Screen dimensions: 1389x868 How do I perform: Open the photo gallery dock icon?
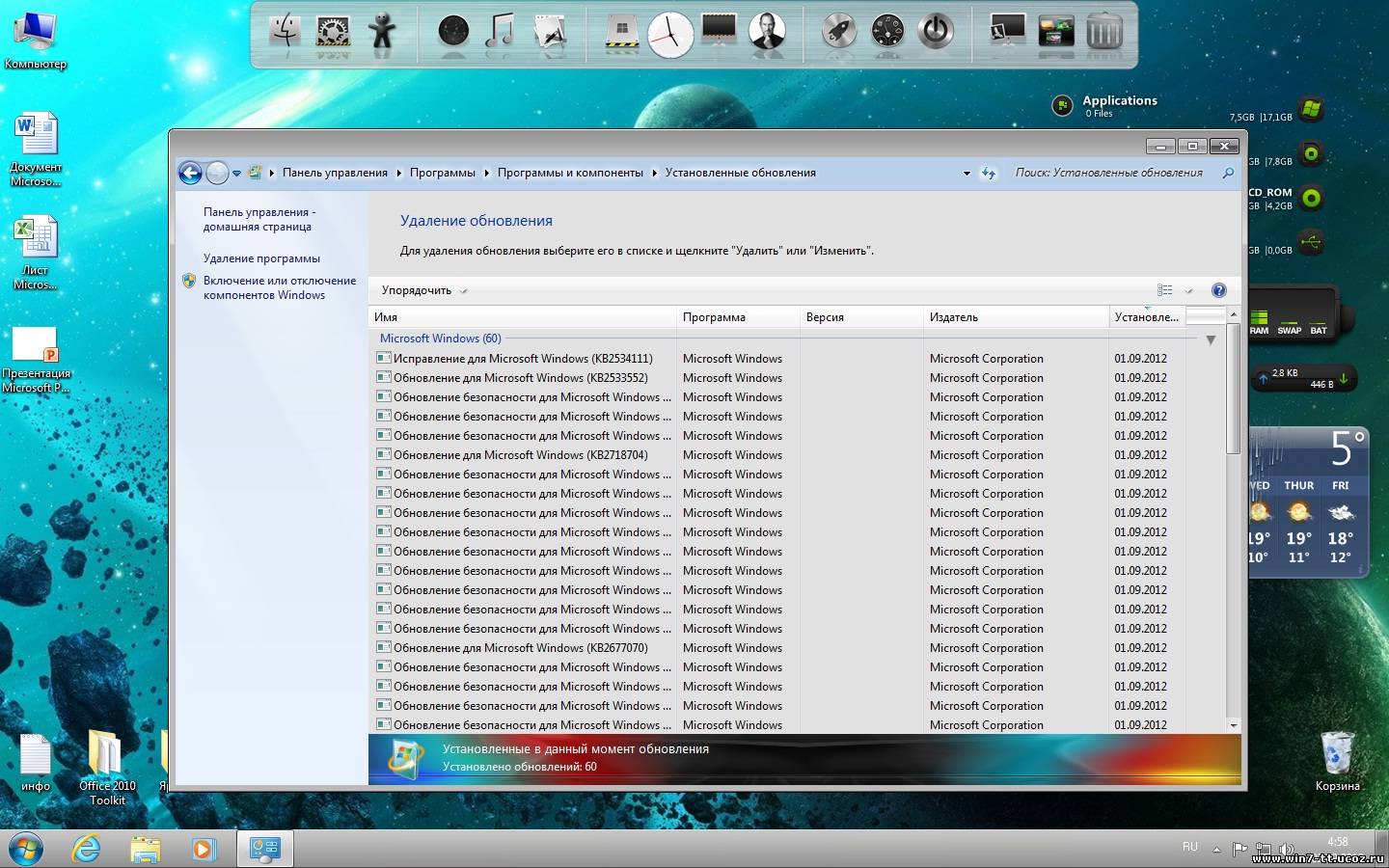click(x=1056, y=32)
